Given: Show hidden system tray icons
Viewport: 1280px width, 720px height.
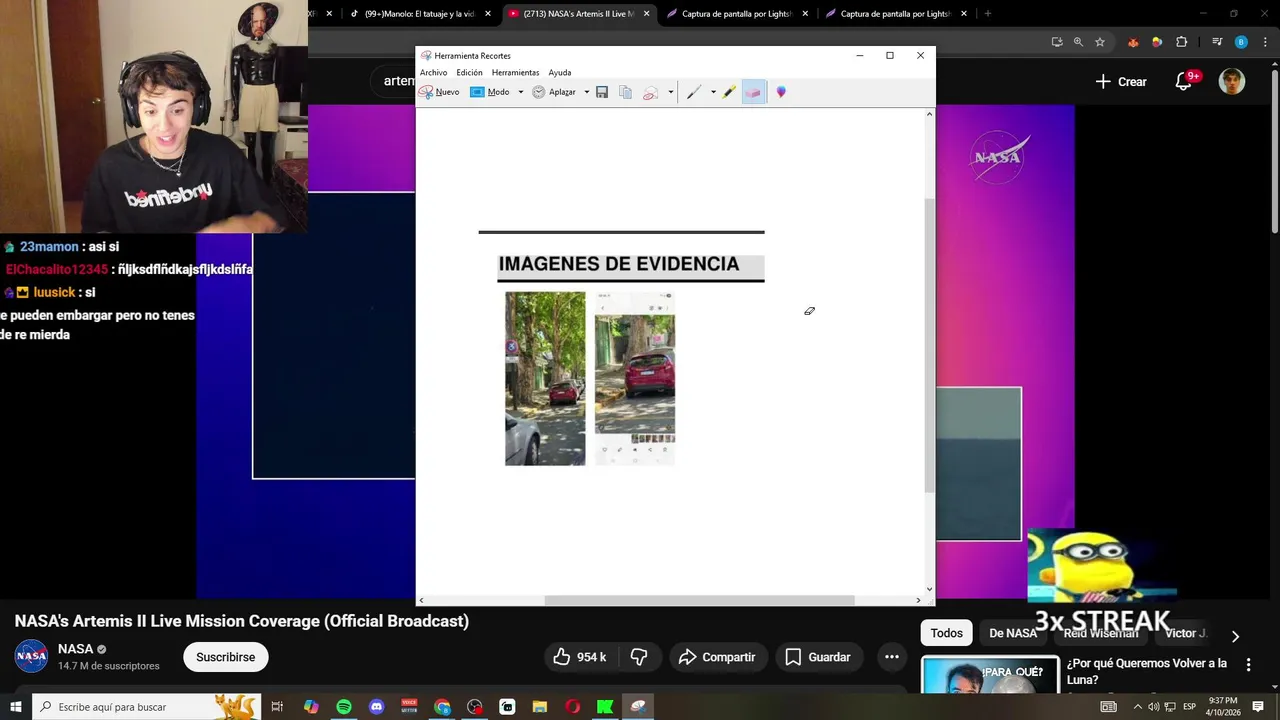Looking at the screenshot, I should (1137, 707).
